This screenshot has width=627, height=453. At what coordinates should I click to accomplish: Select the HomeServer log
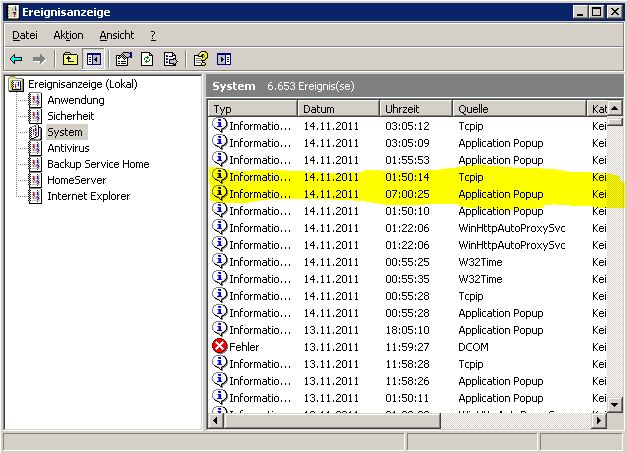(77, 180)
